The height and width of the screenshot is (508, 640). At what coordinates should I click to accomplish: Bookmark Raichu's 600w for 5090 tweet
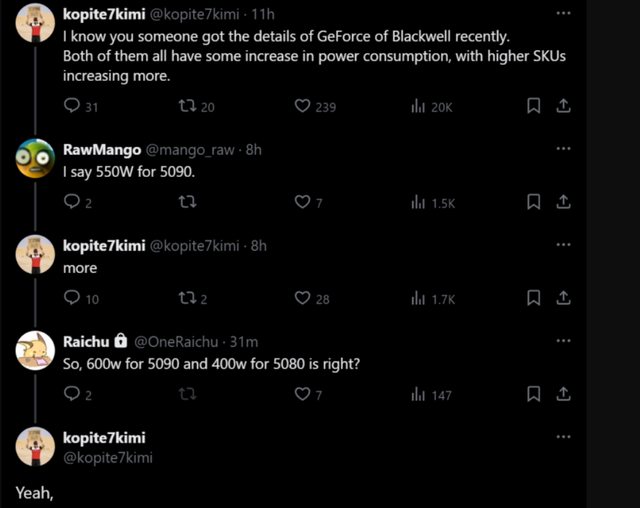(x=534, y=395)
